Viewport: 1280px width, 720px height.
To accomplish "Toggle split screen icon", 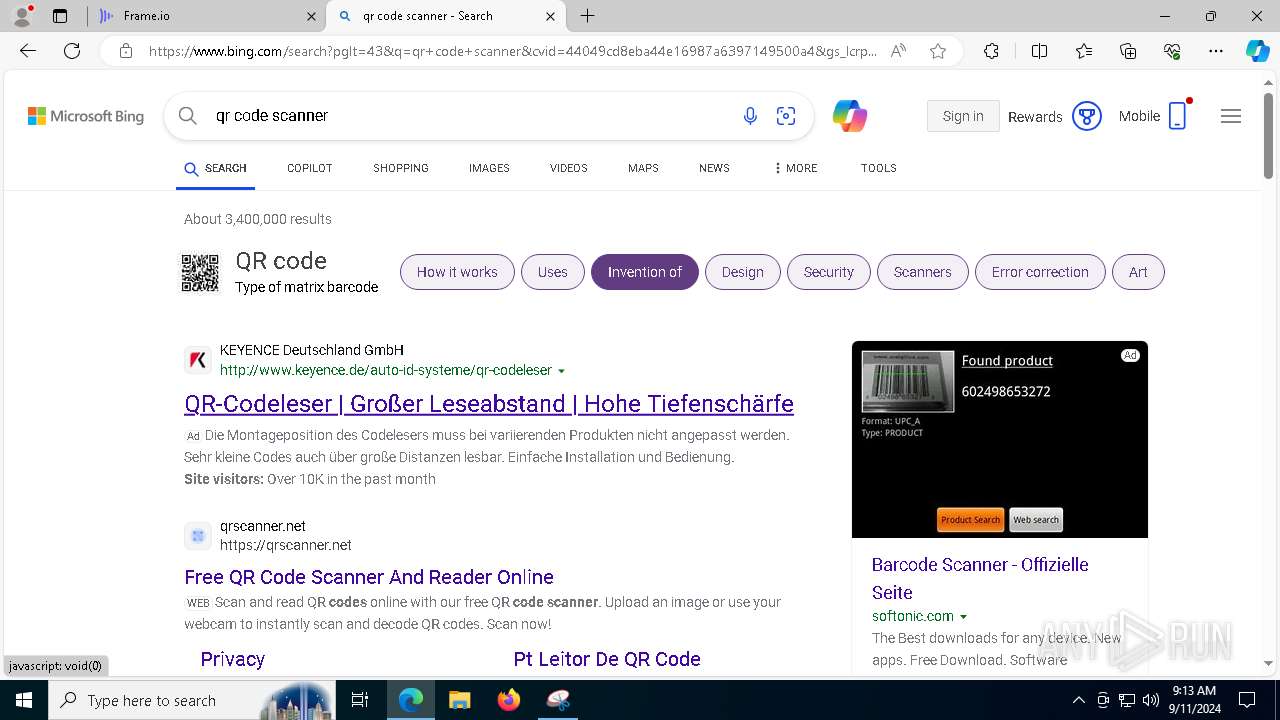I will point(1039,51).
